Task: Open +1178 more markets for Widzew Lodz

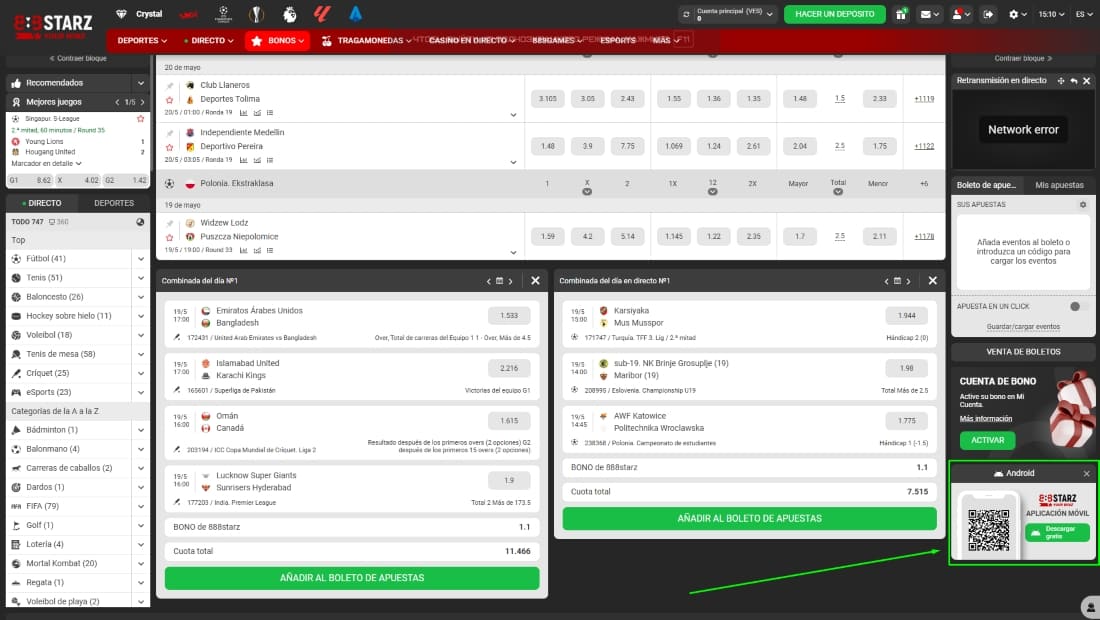Action: point(924,237)
